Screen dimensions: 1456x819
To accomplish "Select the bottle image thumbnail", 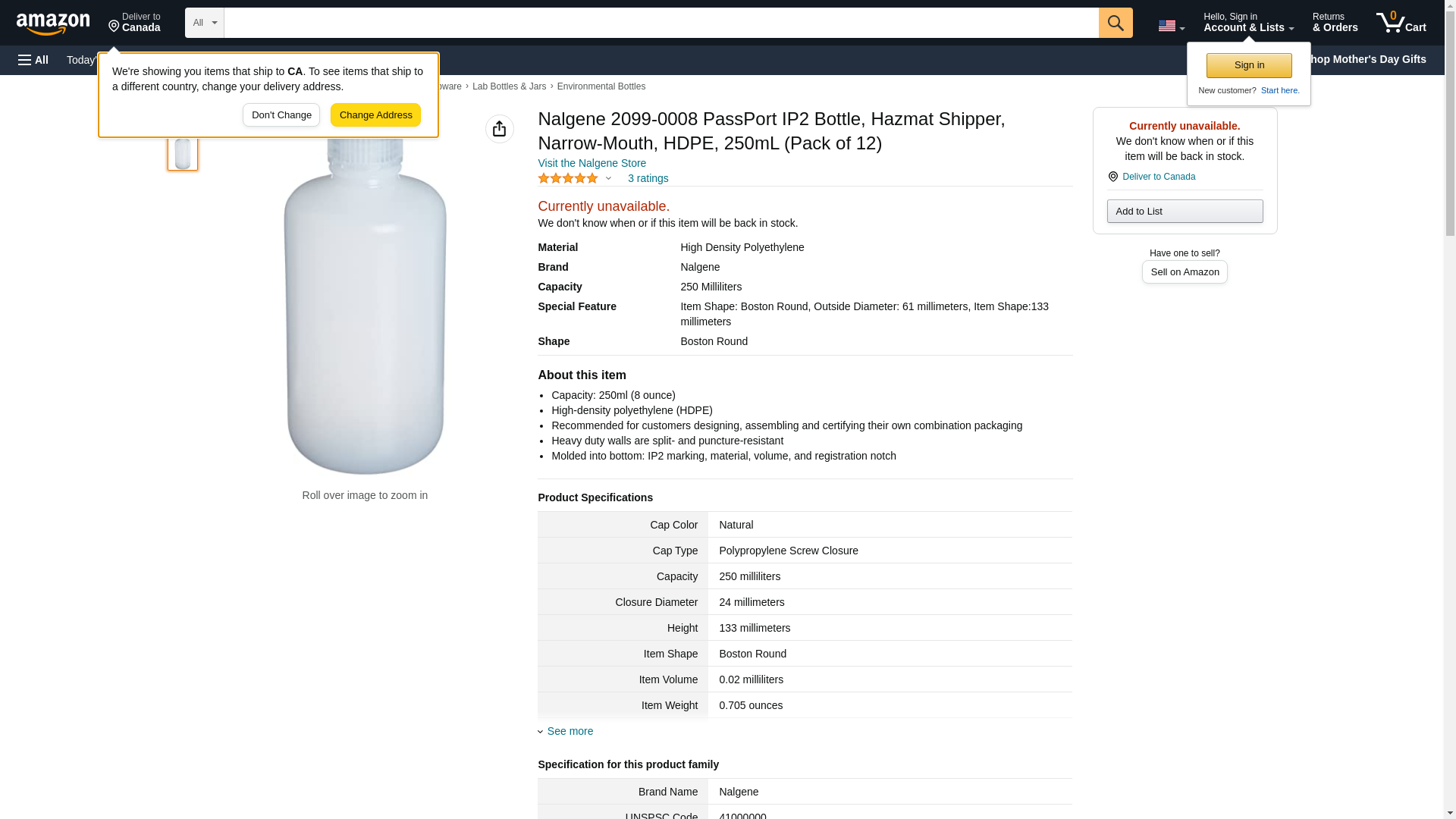I will [183, 153].
